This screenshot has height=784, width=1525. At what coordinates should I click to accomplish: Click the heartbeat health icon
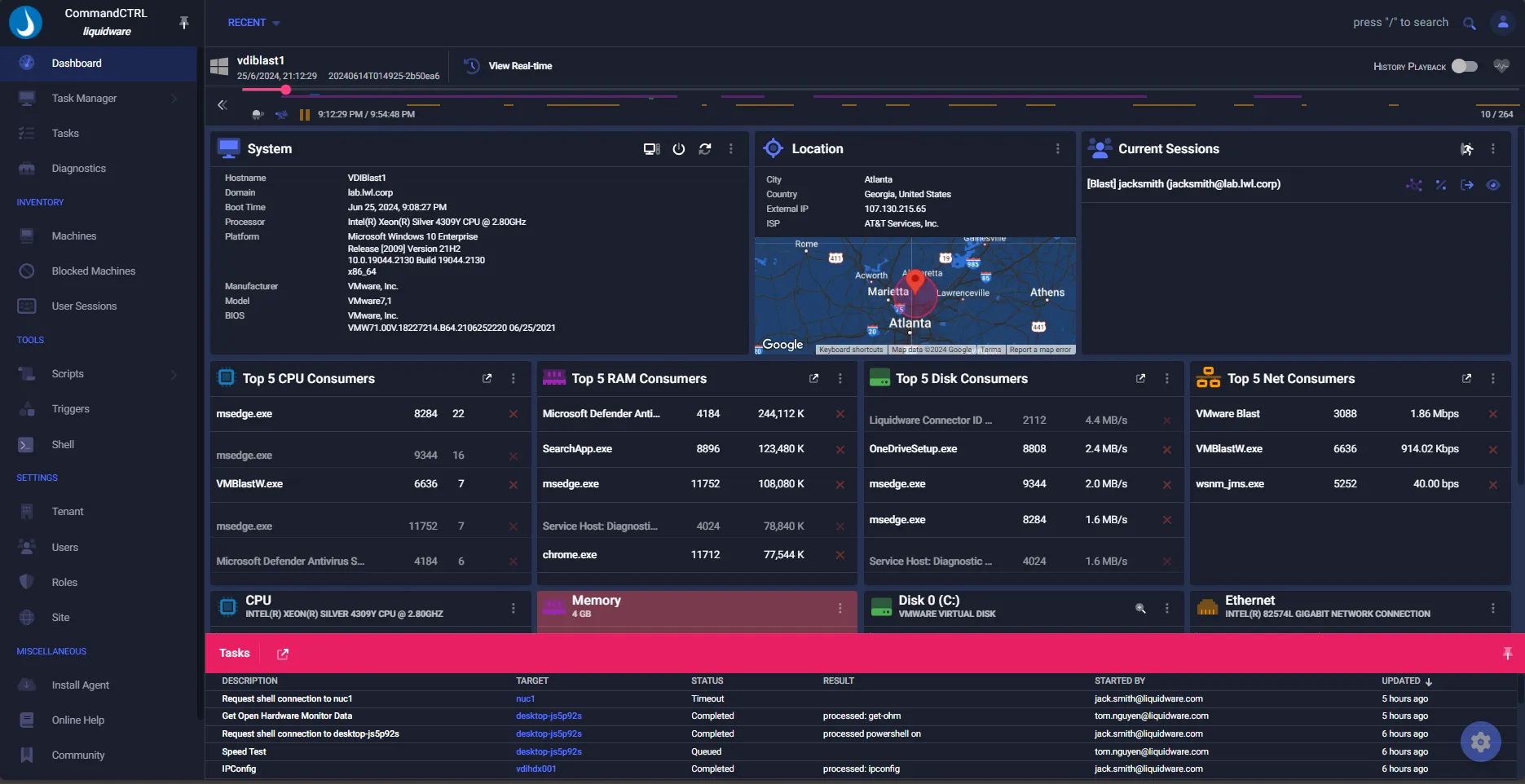click(1501, 66)
